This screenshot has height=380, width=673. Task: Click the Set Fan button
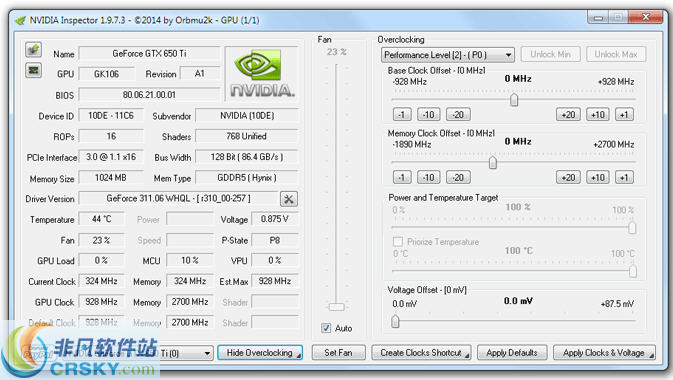(x=338, y=353)
